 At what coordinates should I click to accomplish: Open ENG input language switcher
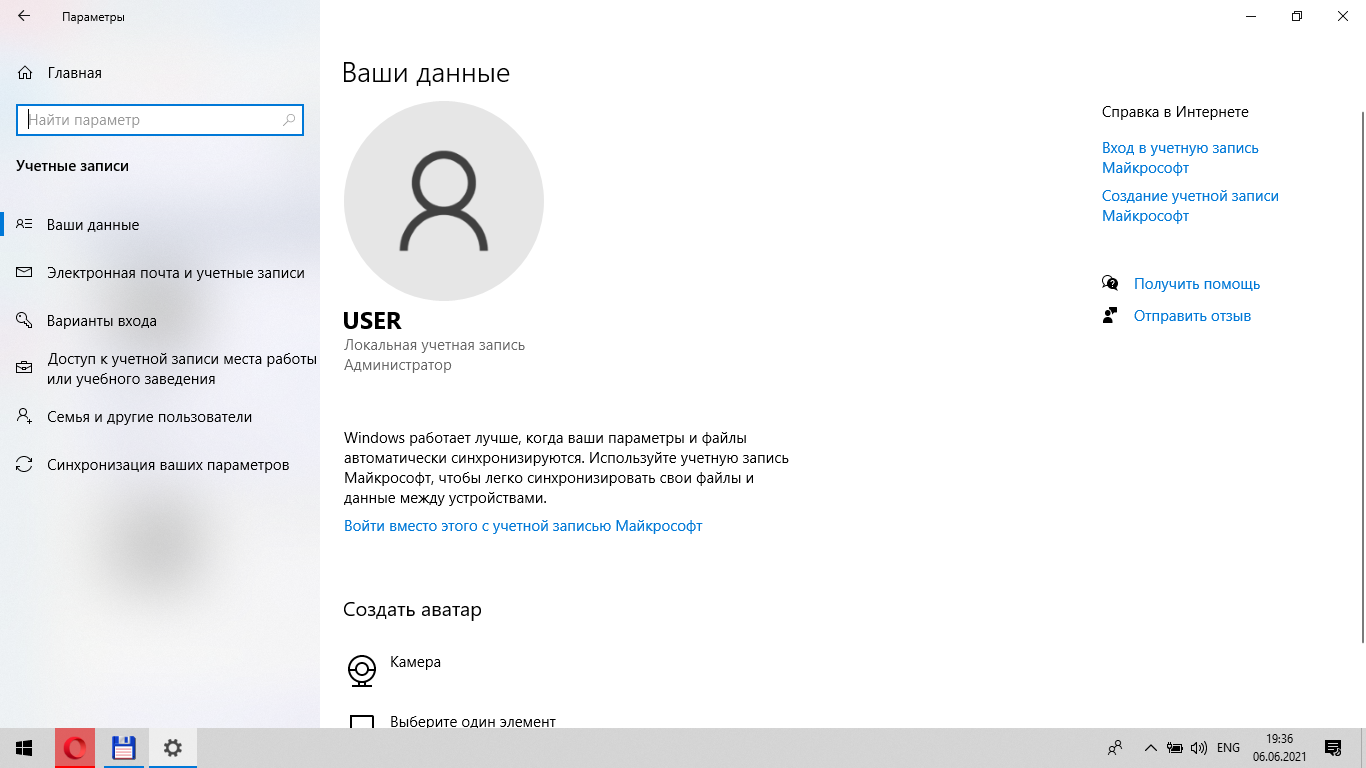point(1228,748)
